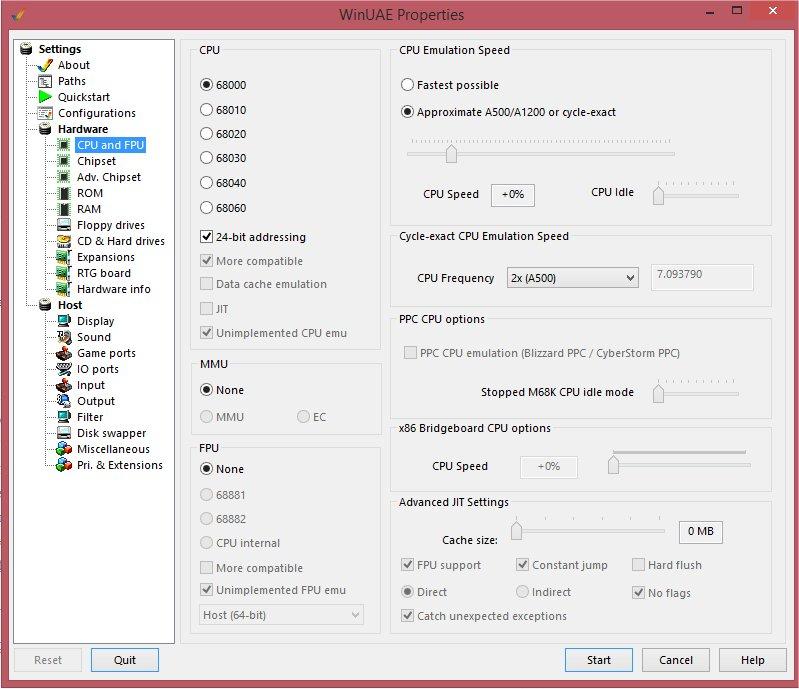Click the Hardware info tree entry
The image size is (799, 689).
pos(114,289)
